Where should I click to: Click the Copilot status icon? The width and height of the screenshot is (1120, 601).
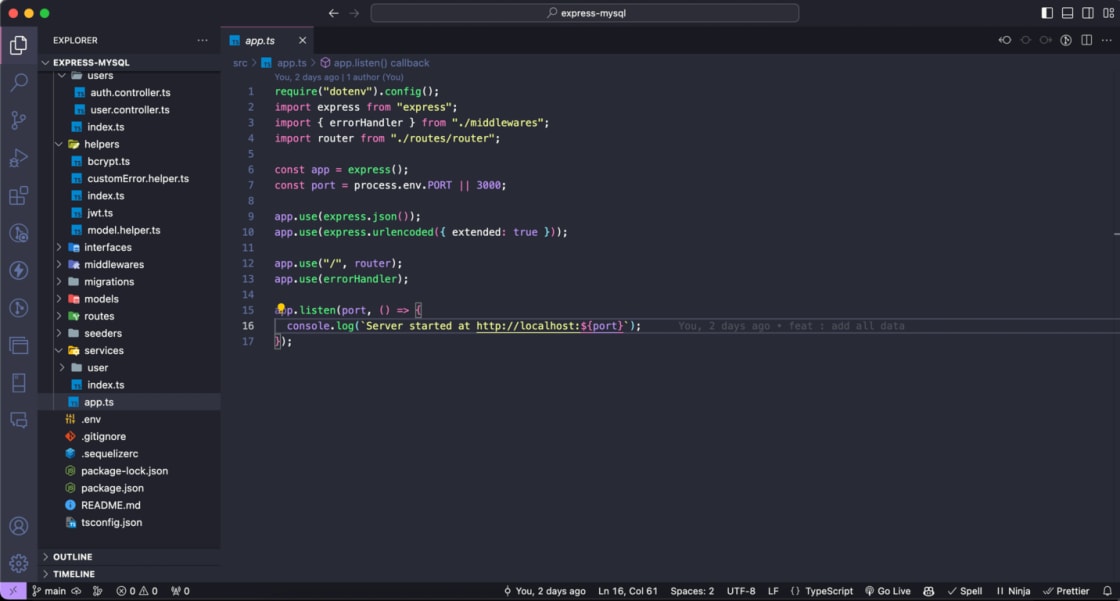click(x=929, y=591)
